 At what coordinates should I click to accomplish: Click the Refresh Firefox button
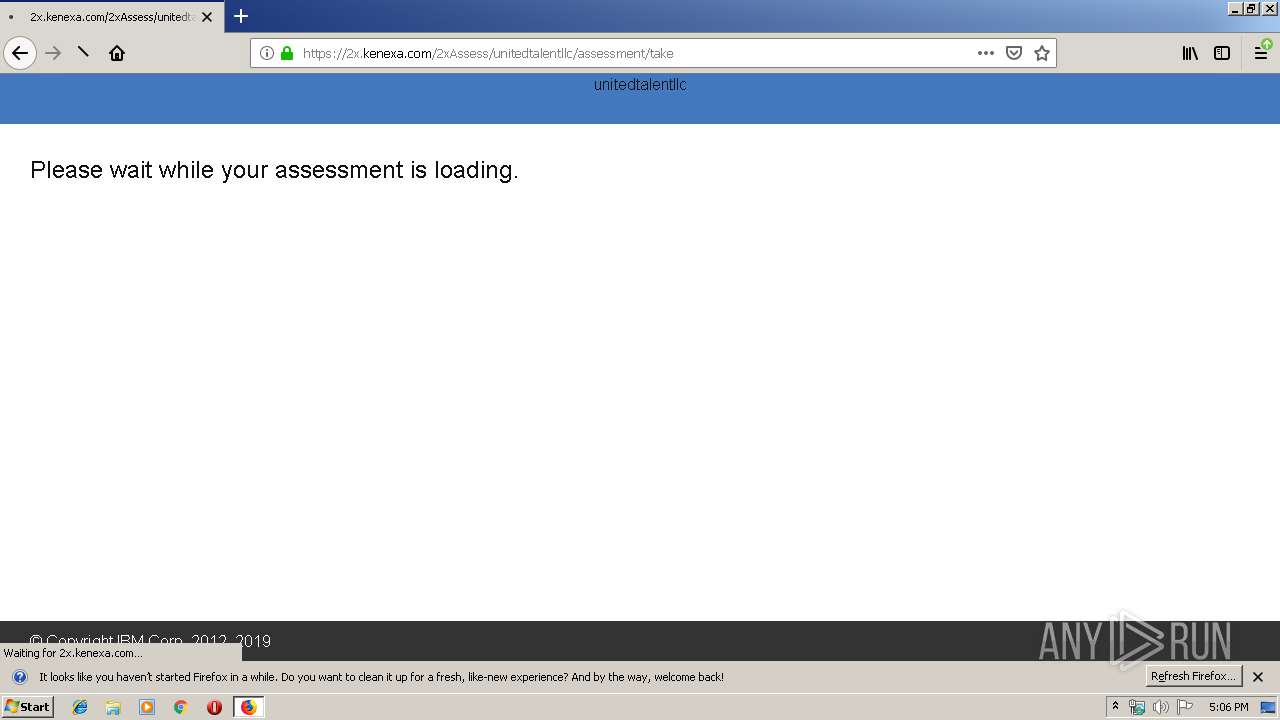[x=1194, y=676]
